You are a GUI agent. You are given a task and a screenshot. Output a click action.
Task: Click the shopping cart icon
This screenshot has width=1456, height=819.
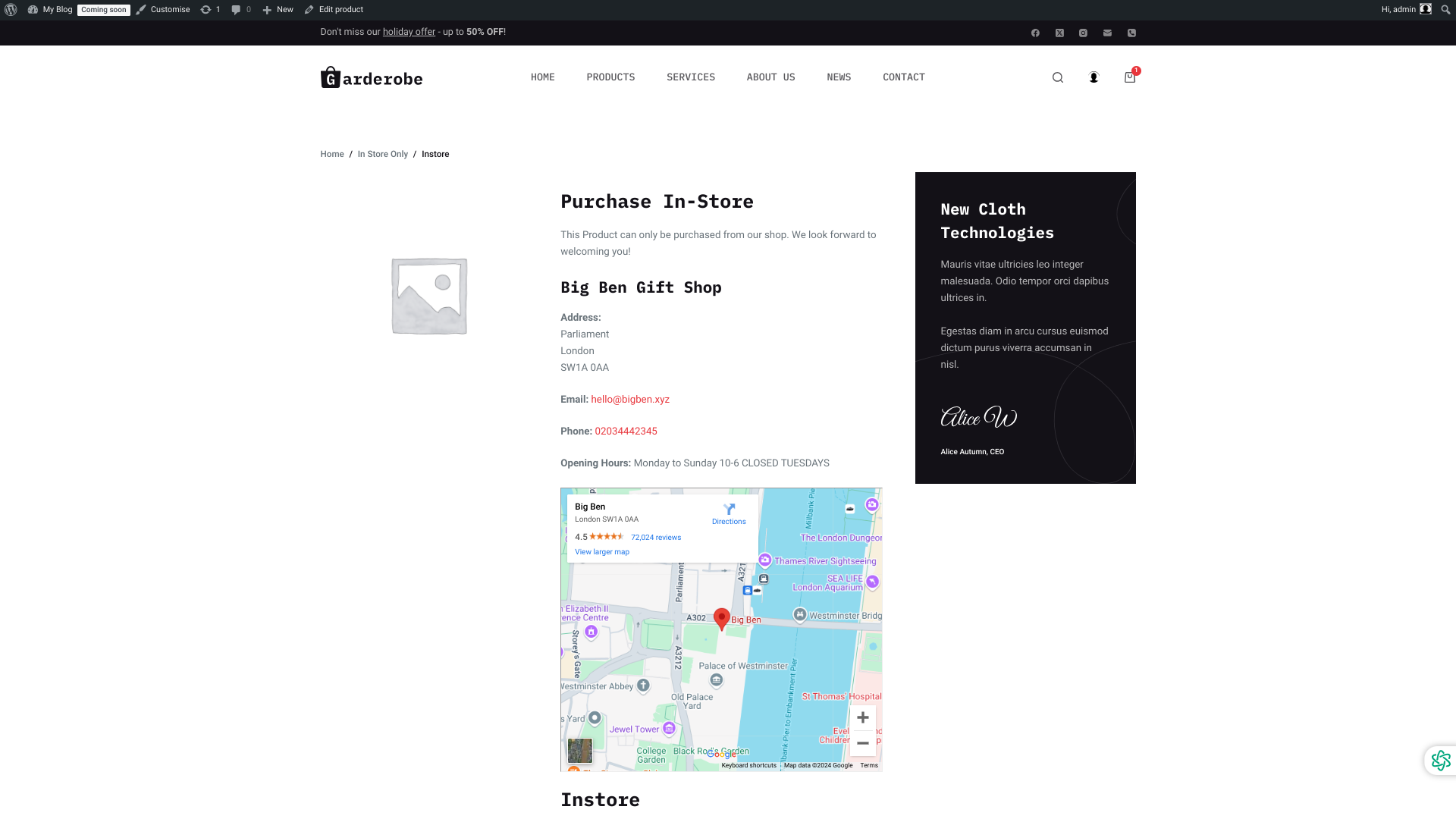(1129, 77)
